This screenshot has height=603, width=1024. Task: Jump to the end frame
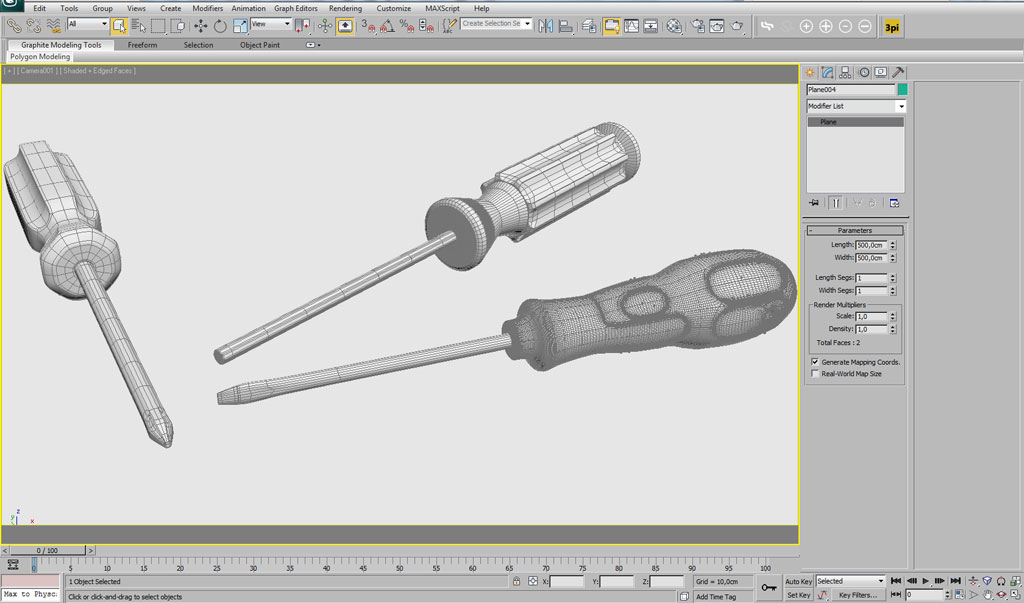tap(955, 581)
